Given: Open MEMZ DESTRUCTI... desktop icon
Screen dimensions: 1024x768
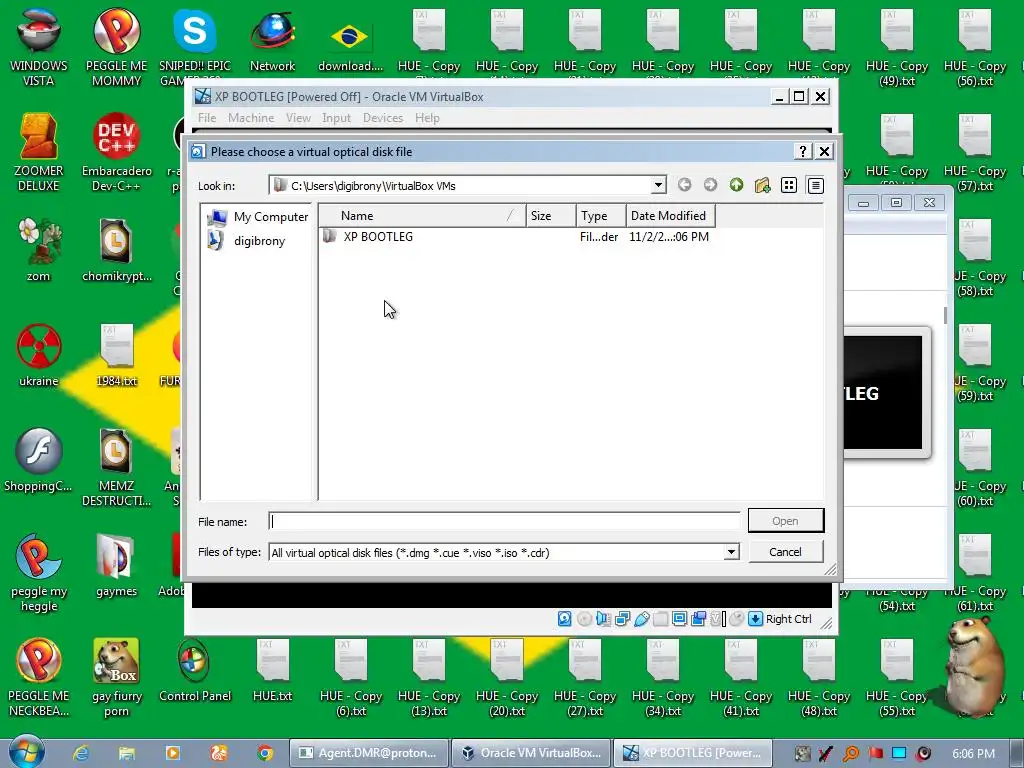Looking at the screenshot, I should coord(116,468).
